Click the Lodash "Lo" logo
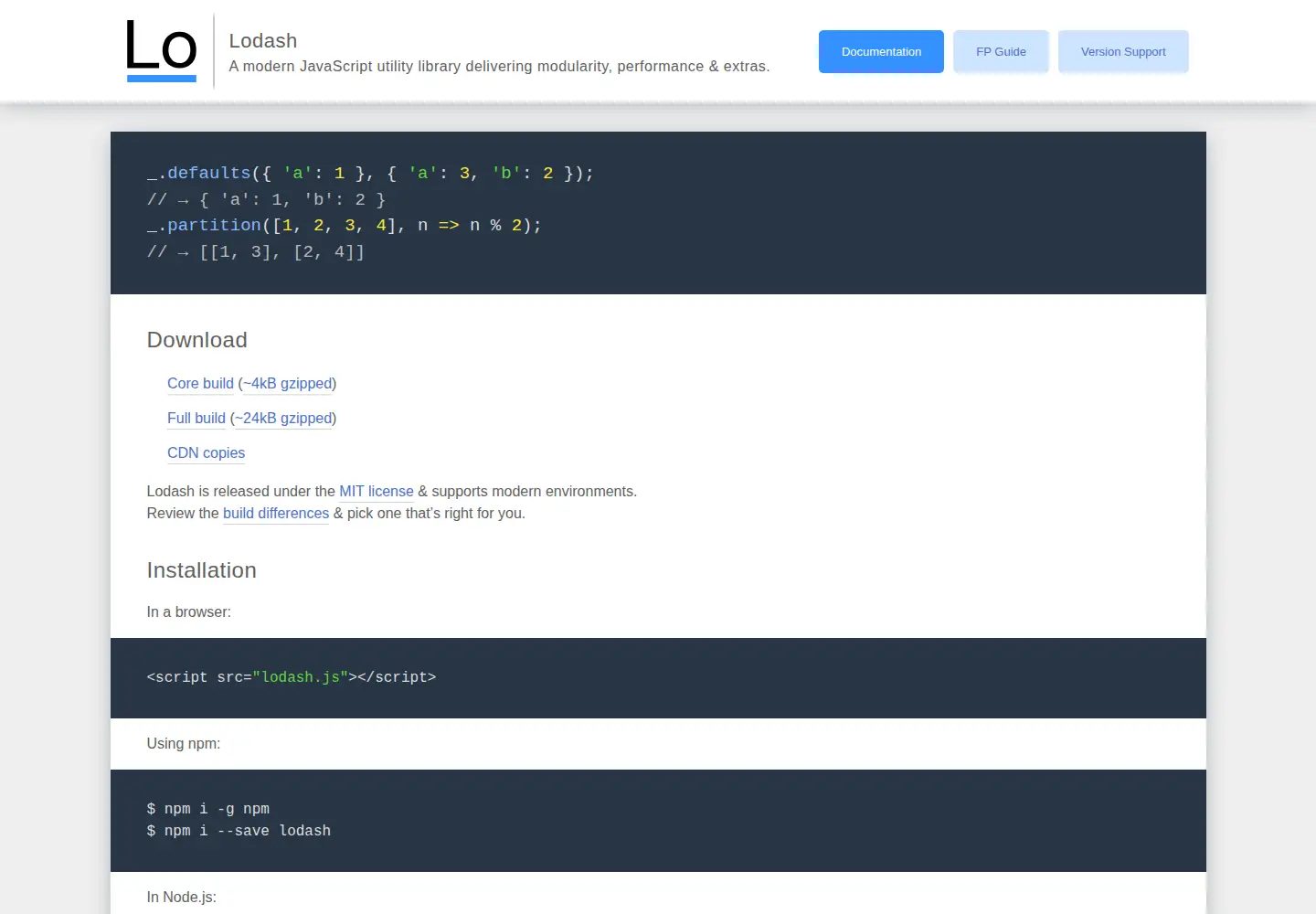Viewport: 1316px width, 914px height. click(162, 50)
